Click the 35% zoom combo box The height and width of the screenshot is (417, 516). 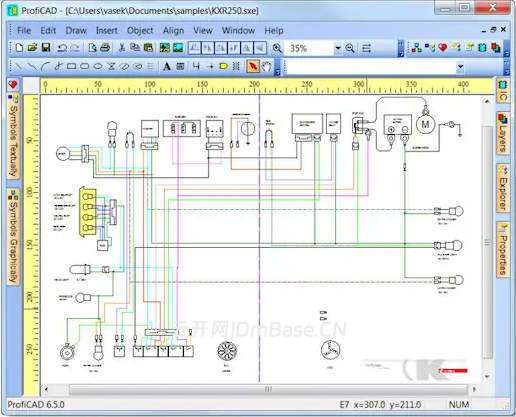point(313,48)
